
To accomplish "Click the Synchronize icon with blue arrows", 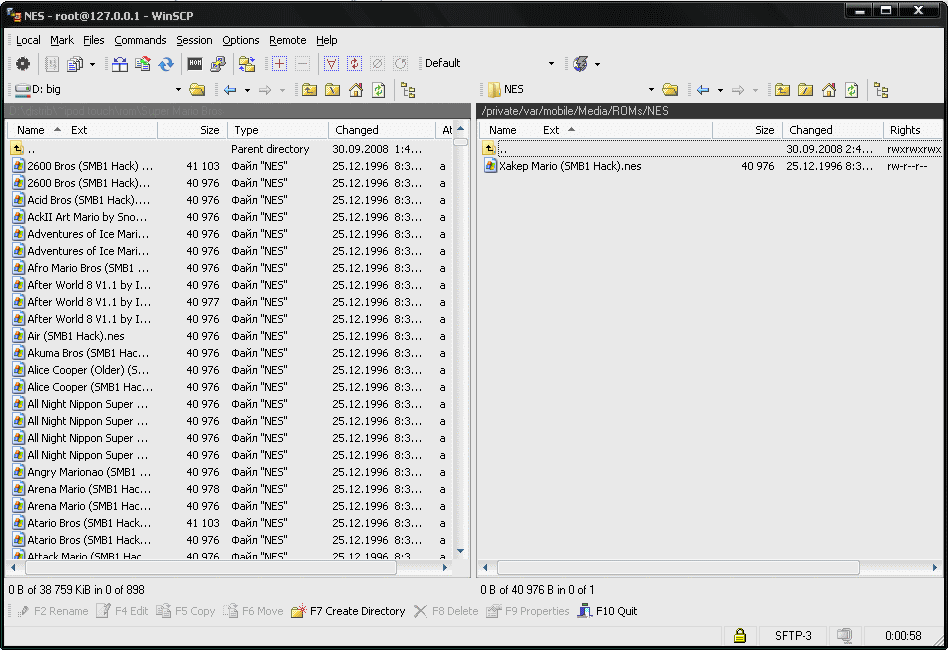I will pos(166,64).
